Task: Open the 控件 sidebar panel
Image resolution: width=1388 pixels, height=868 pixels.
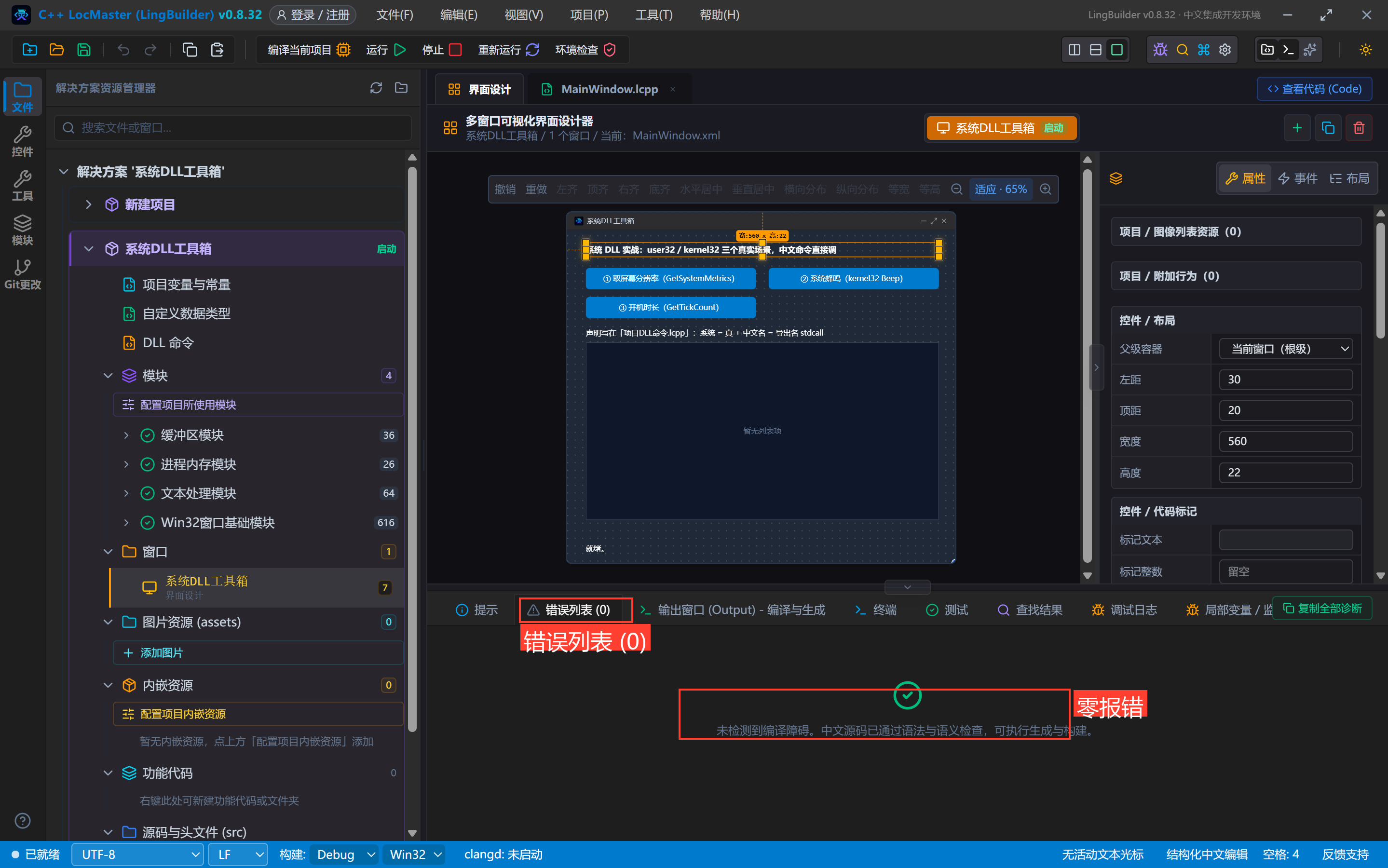Action: coord(22,141)
